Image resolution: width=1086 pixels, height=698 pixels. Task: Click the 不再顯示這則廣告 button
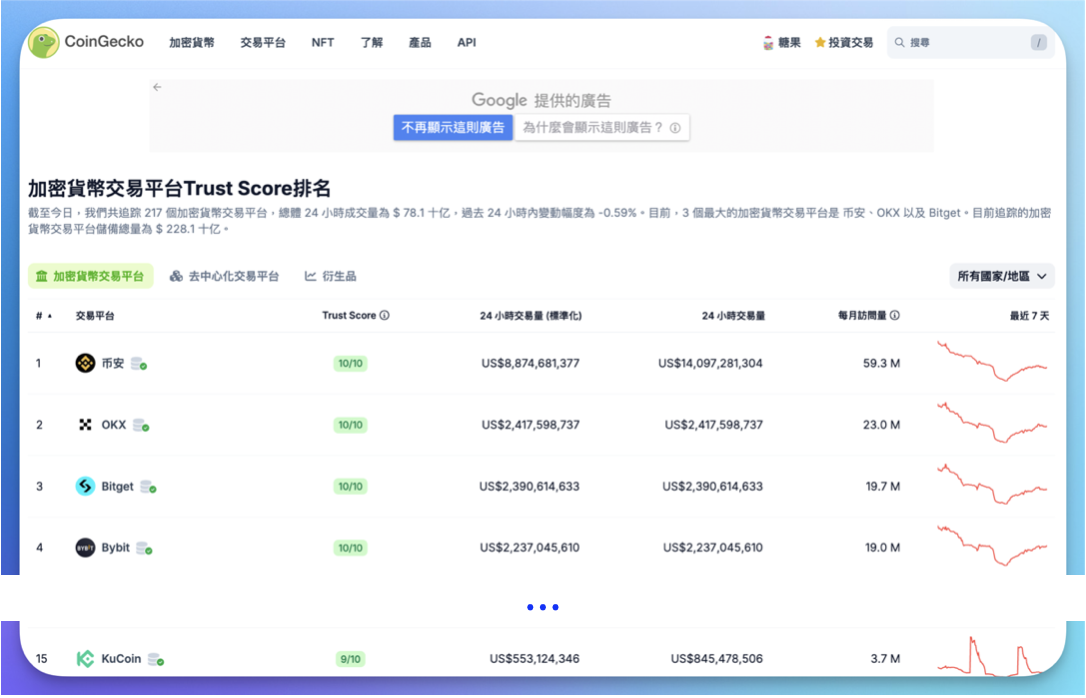[x=453, y=127]
